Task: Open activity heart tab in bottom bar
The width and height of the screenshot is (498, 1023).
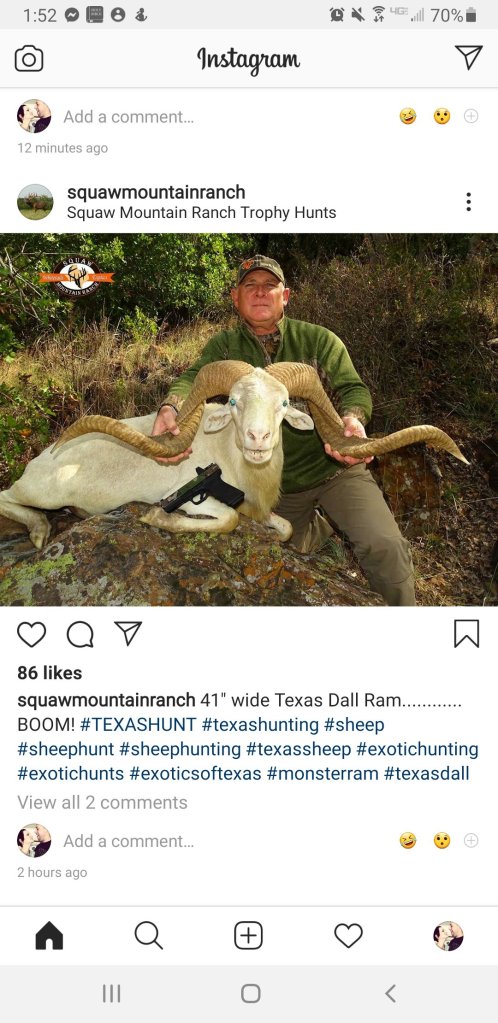Action: point(349,936)
